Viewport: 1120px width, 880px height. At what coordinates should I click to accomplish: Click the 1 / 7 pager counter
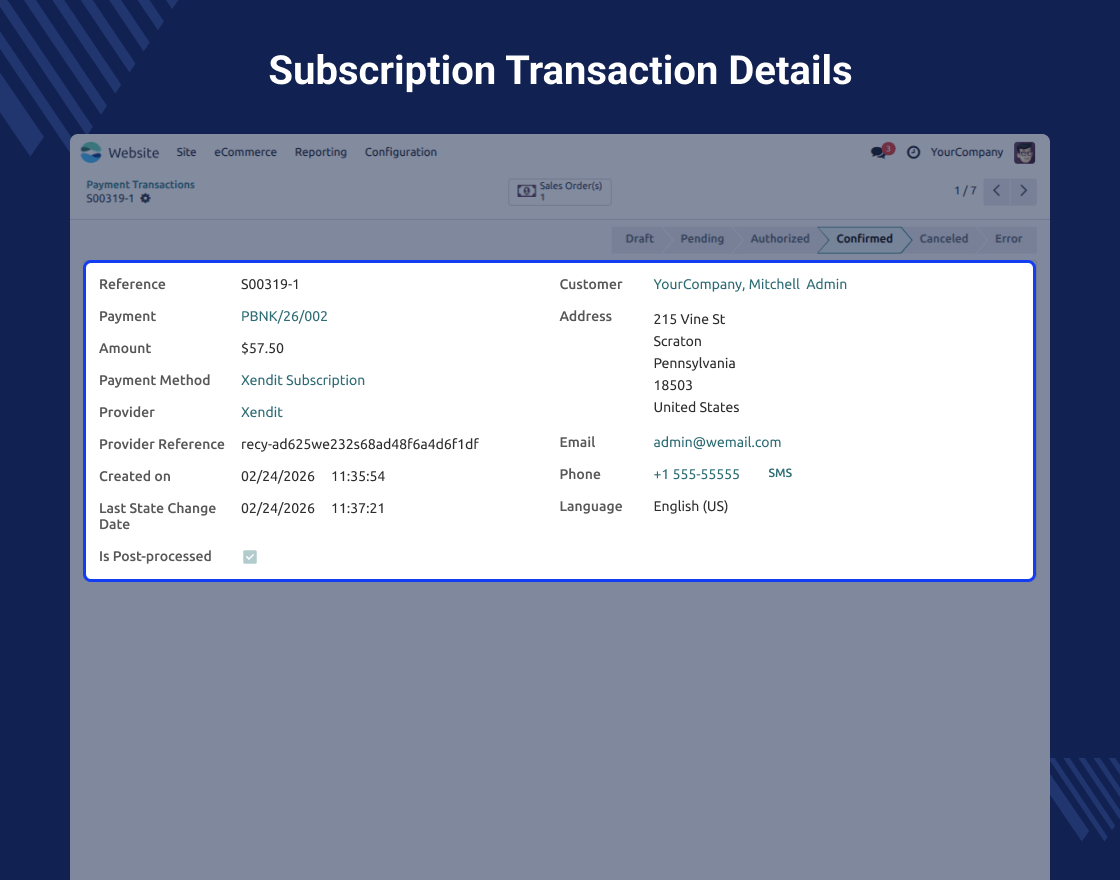[965, 191]
